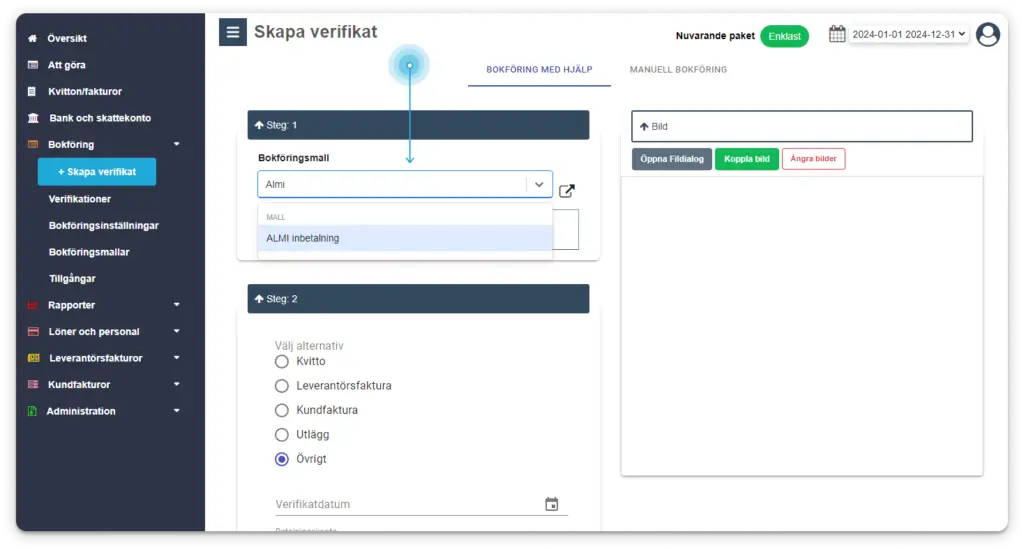The height and width of the screenshot is (550, 1024).
Task: Click the Verifikatdatum calendar picker icon
Action: click(552, 504)
